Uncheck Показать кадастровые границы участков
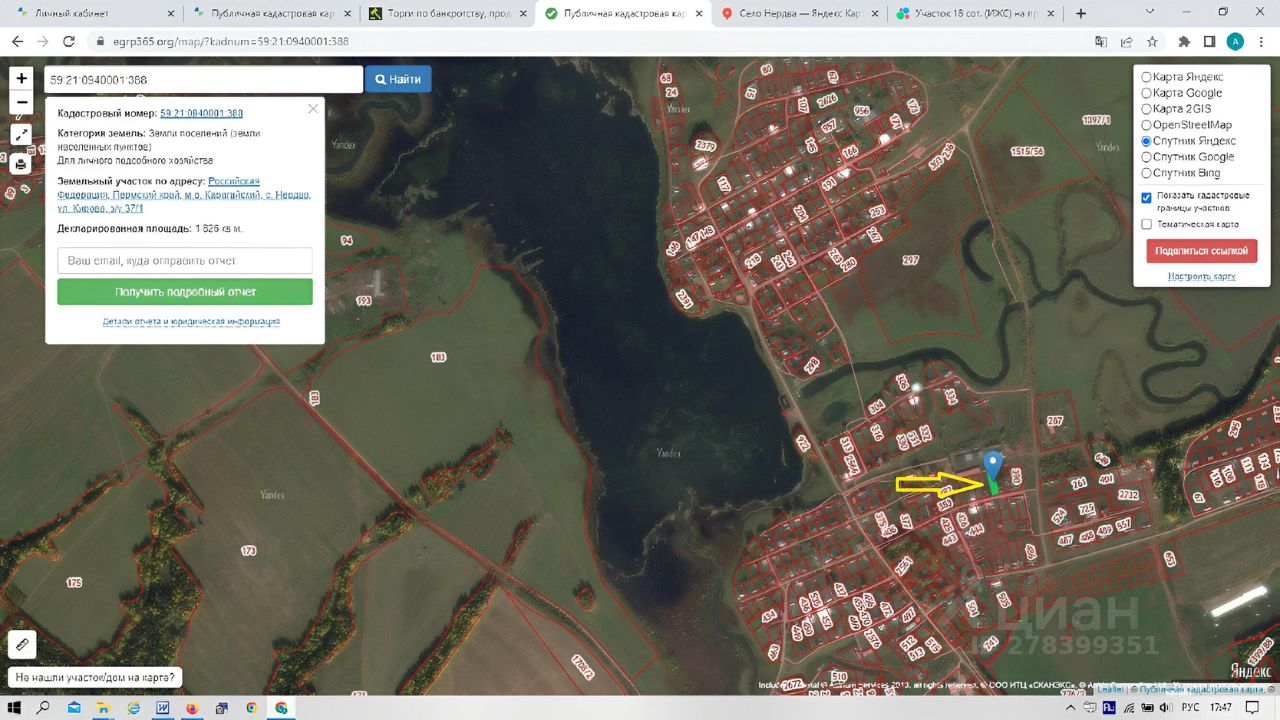The width and height of the screenshot is (1280, 720). click(1147, 198)
